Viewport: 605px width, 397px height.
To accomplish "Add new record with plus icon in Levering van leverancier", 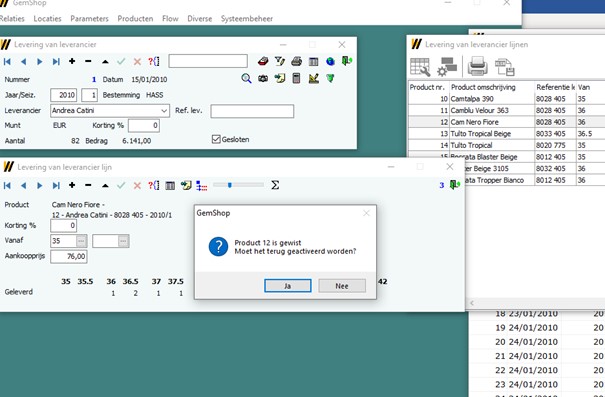I will 72,61.
